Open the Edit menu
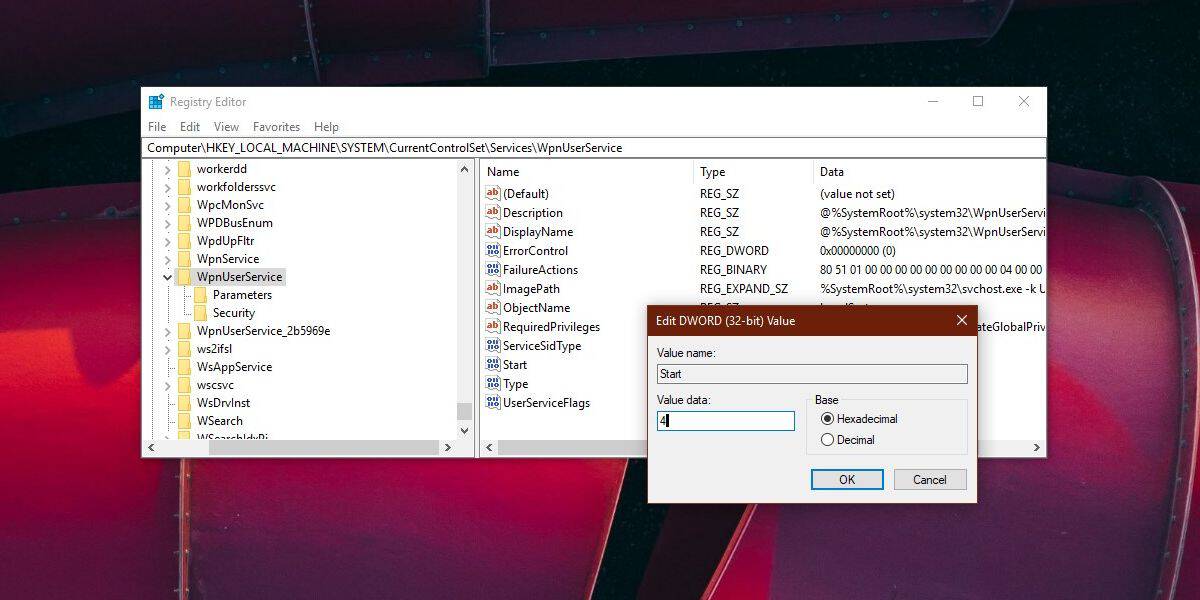Screen dimensions: 1200x600 click(190, 127)
